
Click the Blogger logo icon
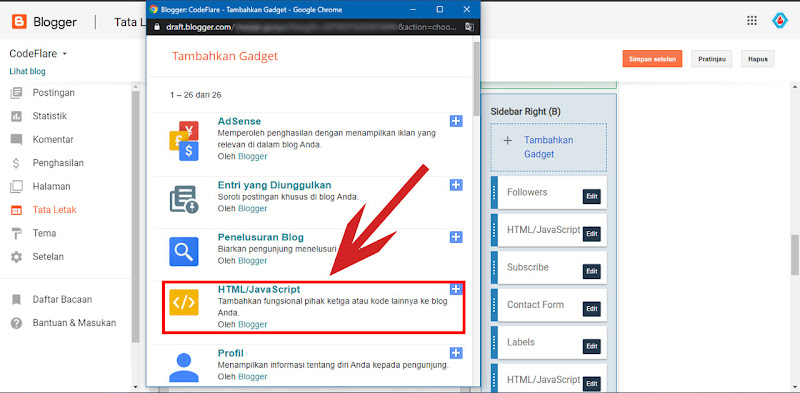coord(19,22)
